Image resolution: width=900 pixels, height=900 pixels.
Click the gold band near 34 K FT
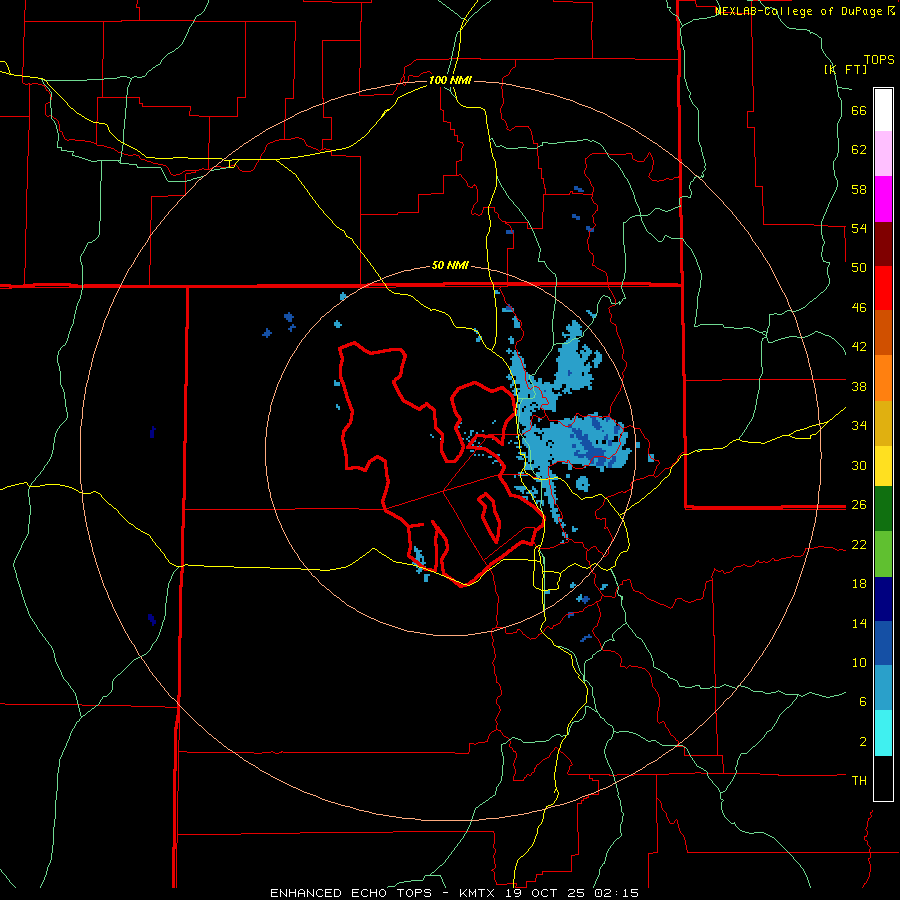pyautogui.click(x=883, y=423)
